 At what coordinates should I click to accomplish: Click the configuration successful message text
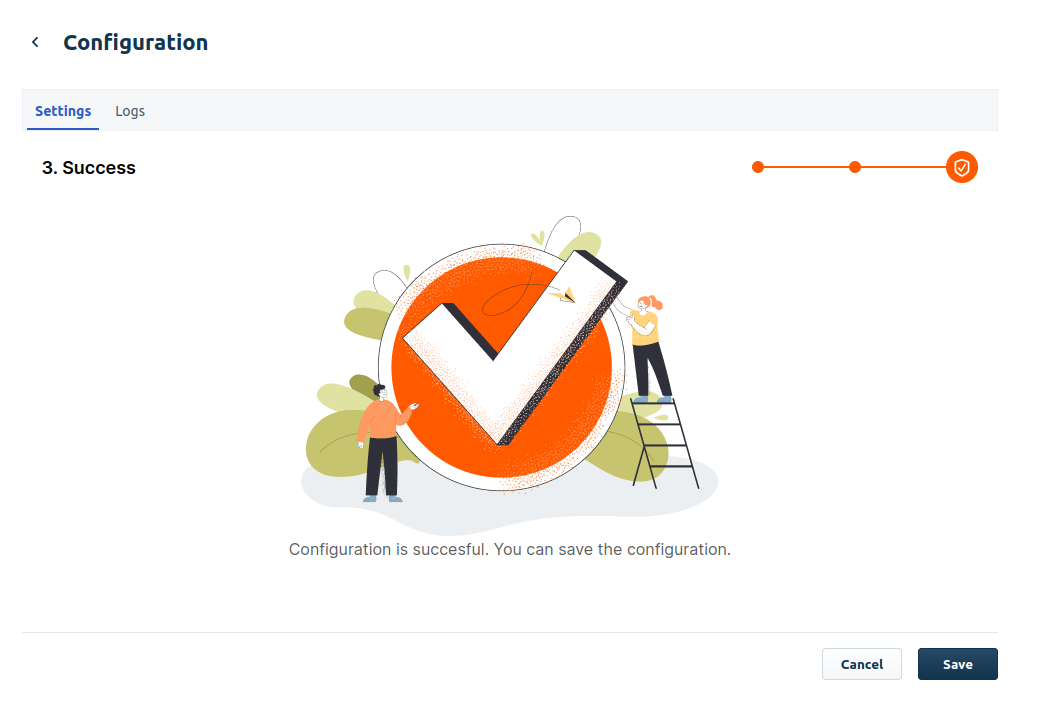[510, 550]
